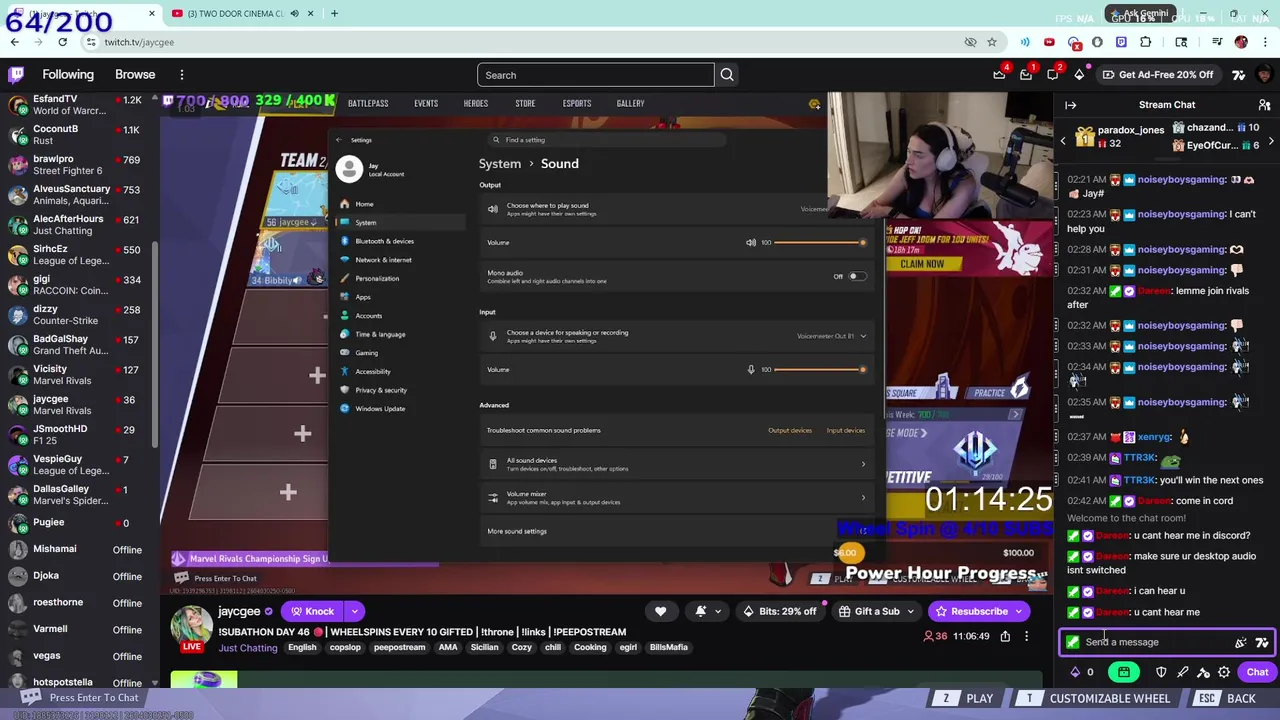The width and height of the screenshot is (1280, 720).
Task: Open brawlpro channel in sidebar
Action: pyautogui.click(x=78, y=164)
